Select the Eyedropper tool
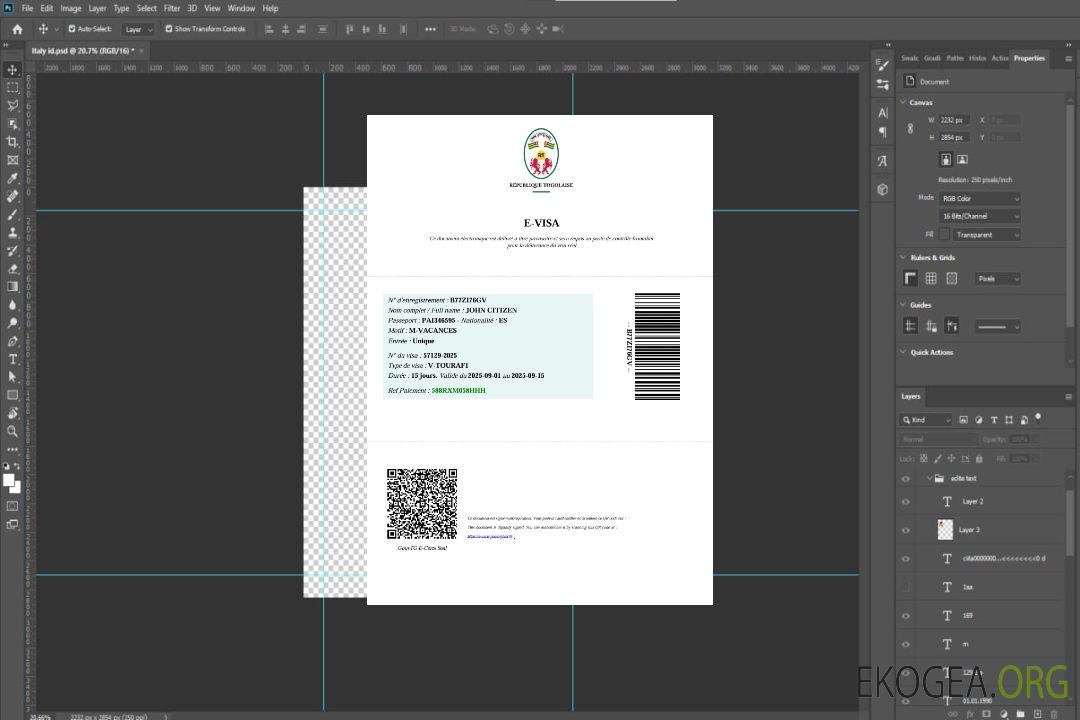The height and width of the screenshot is (720, 1080). pyautogui.click(x=12, y=178)
